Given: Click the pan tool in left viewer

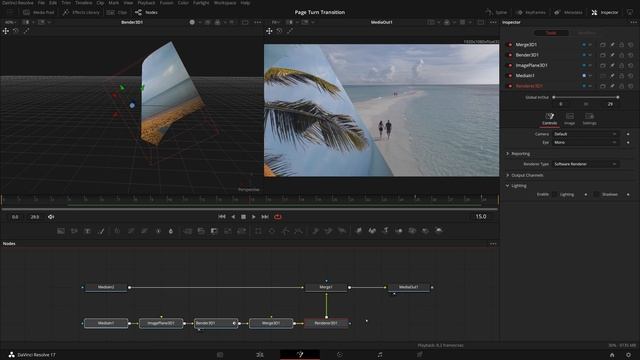Looking at the screenshot, I should pyautogui.click(x=6, y=31).
